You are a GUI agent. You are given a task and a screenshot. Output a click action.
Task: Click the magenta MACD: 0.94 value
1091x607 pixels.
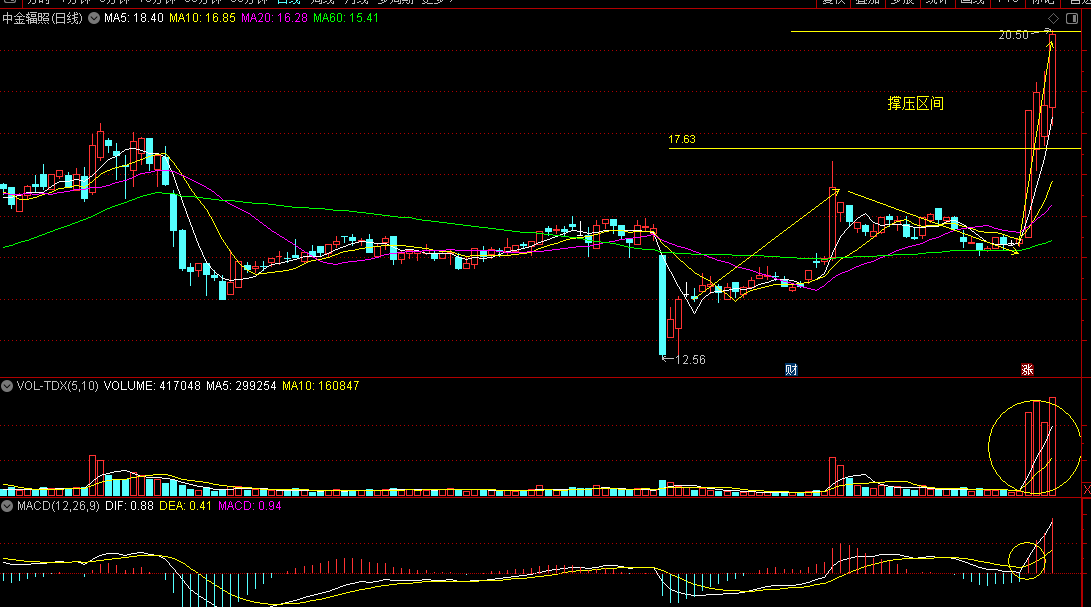pos(250,506)
